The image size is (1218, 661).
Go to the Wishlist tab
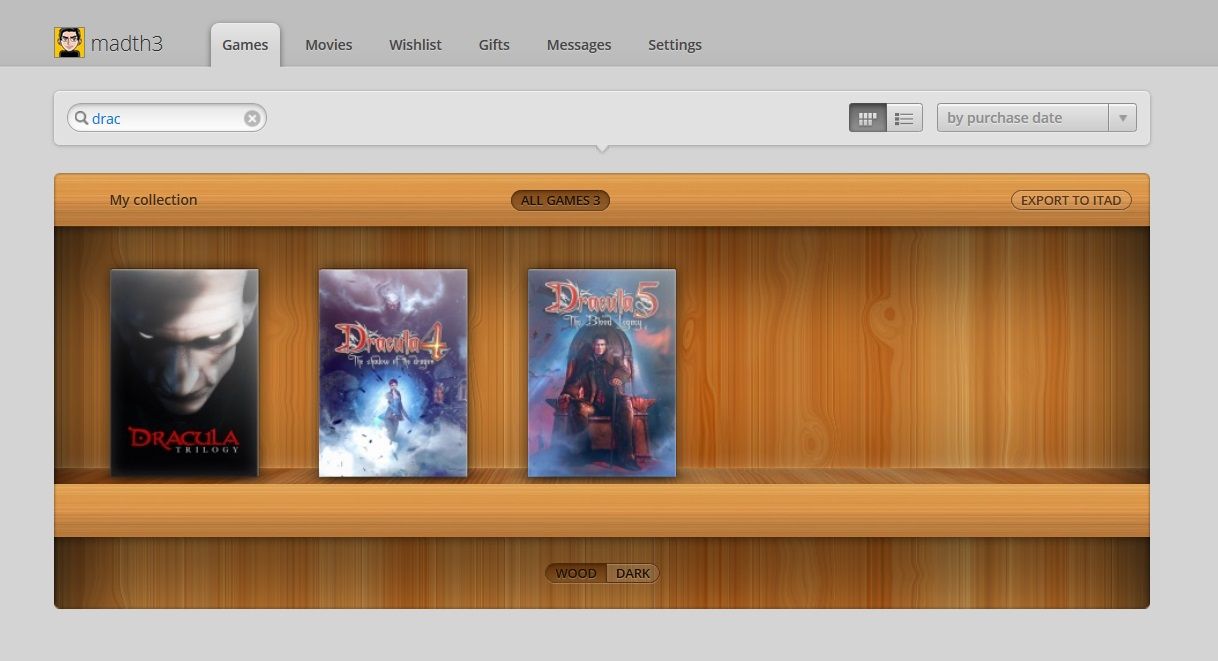(415, 45)
